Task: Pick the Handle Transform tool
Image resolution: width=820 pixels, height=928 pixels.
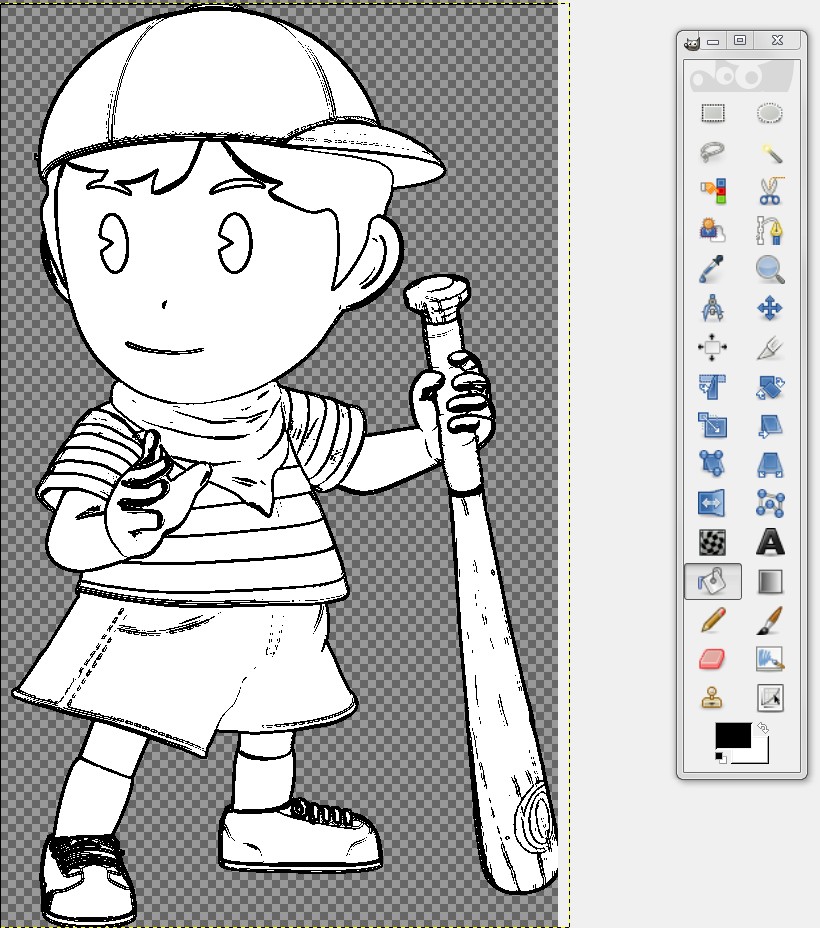Action: 712,463
